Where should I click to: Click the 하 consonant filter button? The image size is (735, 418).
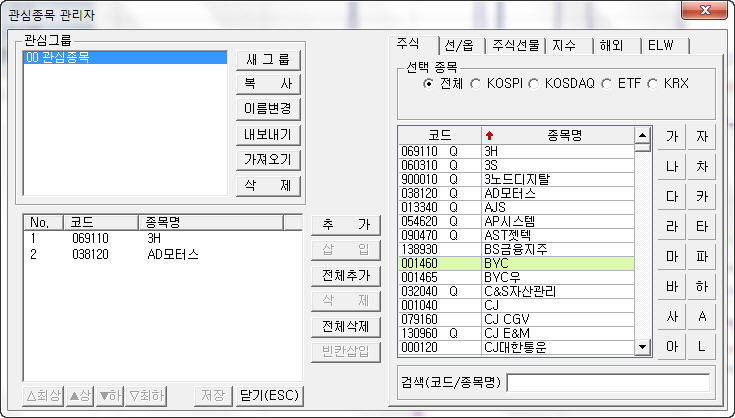point(702,287)
